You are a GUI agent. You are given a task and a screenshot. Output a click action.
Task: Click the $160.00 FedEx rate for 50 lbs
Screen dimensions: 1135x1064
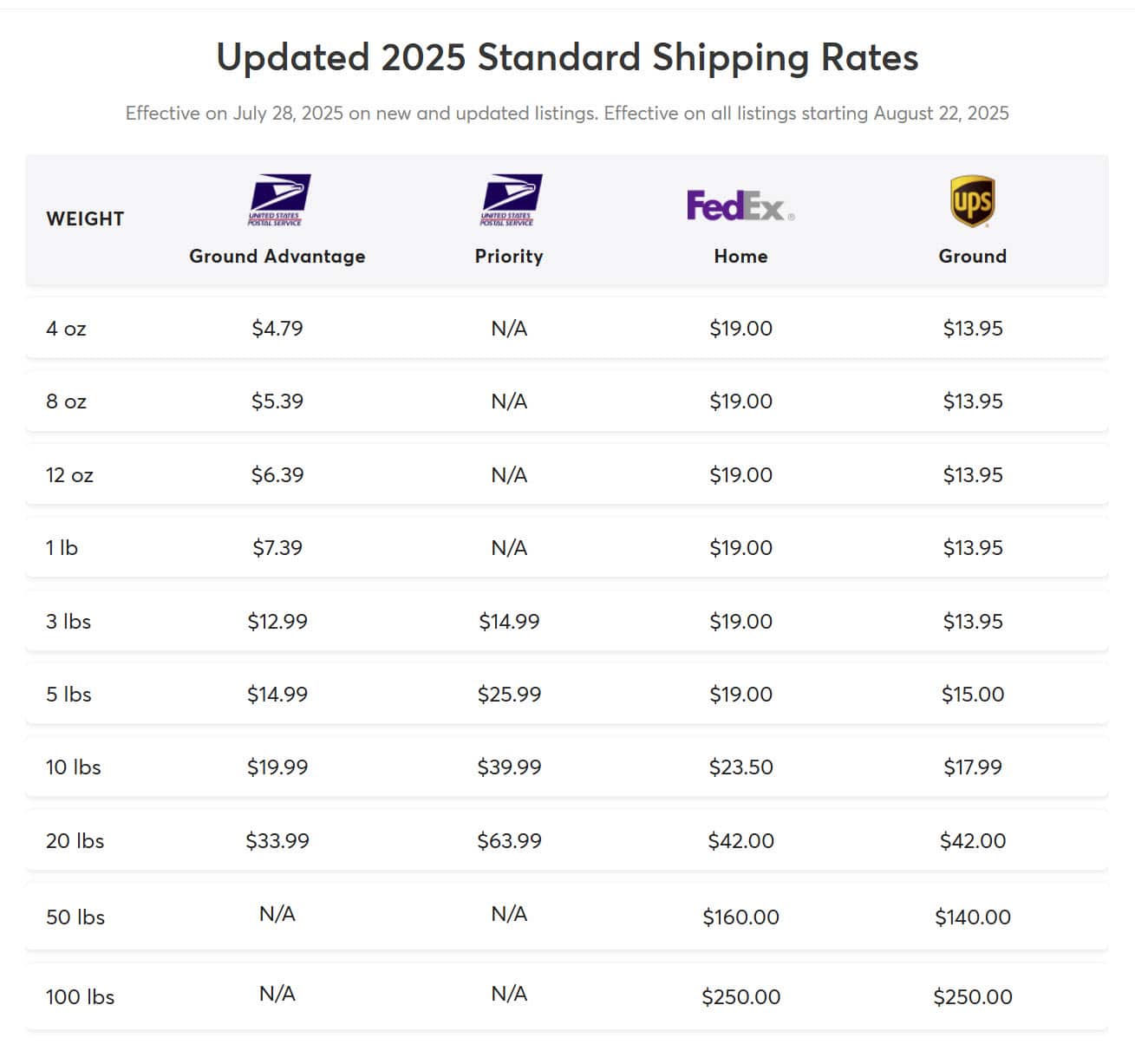(740, 917)
